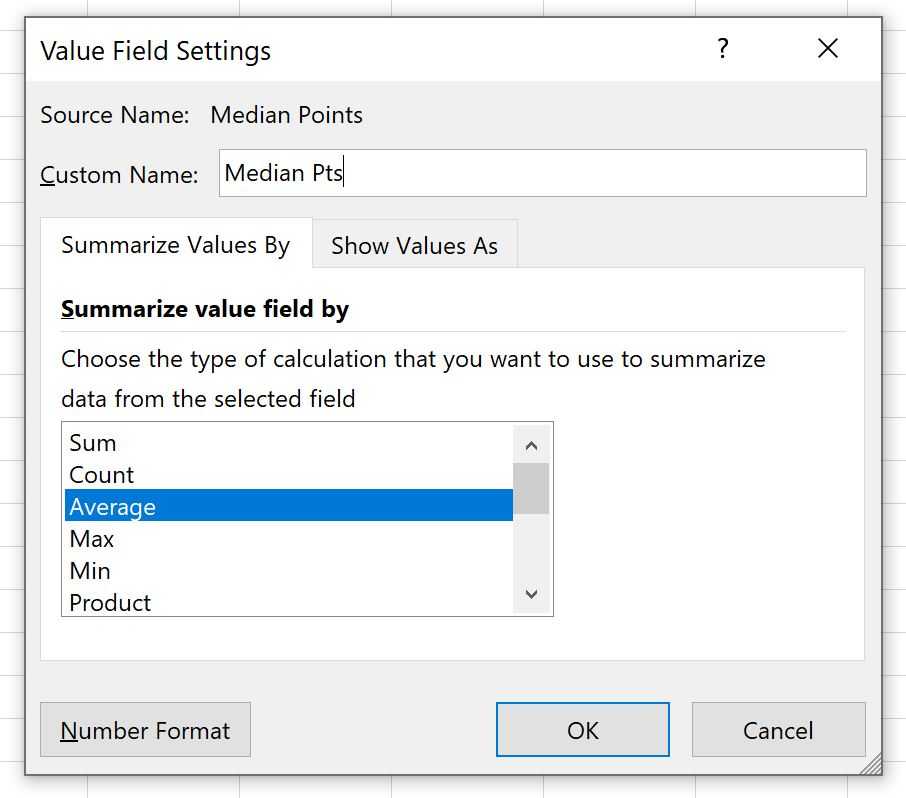Click the dialog's resize grip corner

(x=871, y=765)
